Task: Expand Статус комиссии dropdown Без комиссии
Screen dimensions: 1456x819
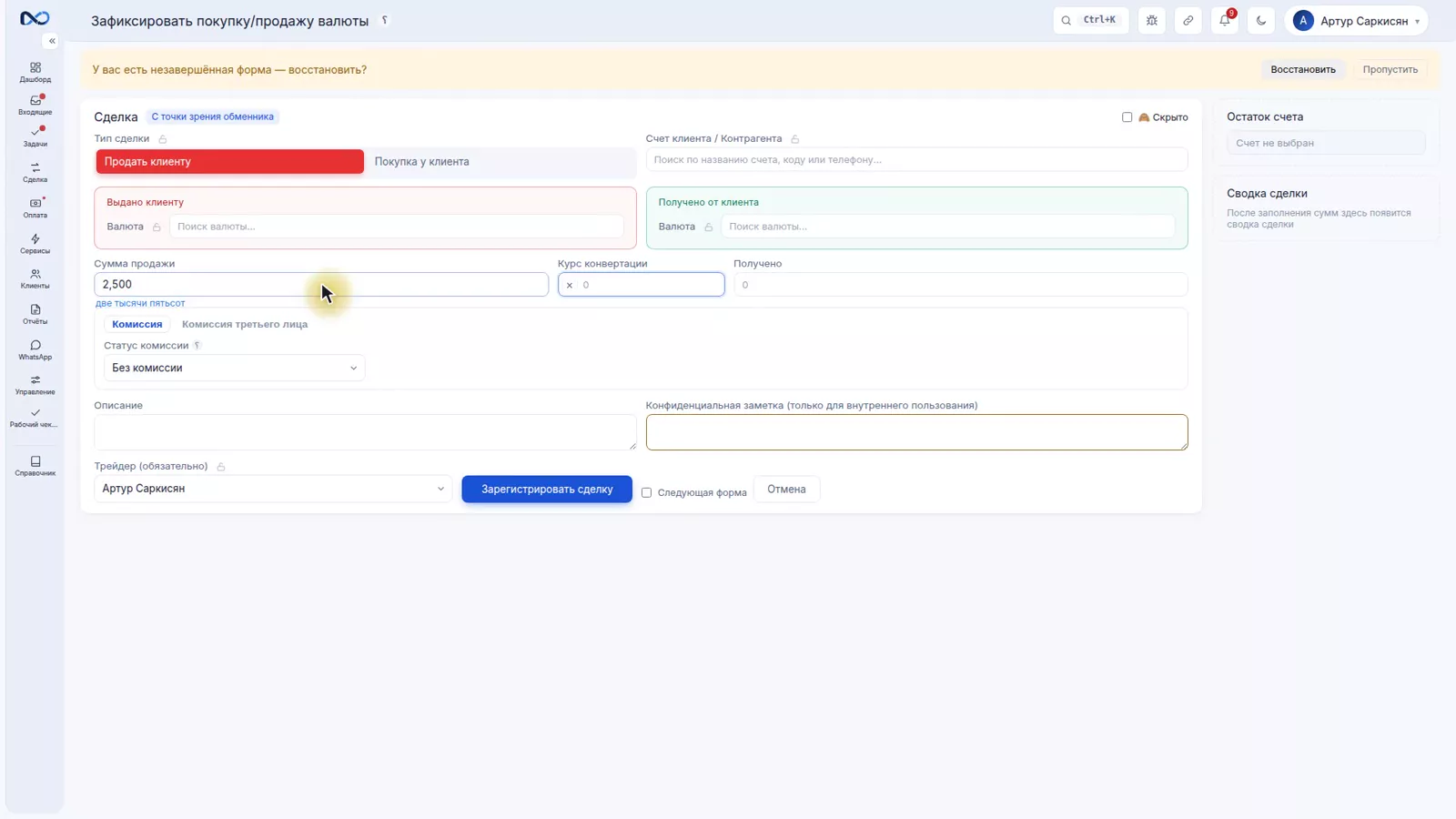Action: (234, 368)
